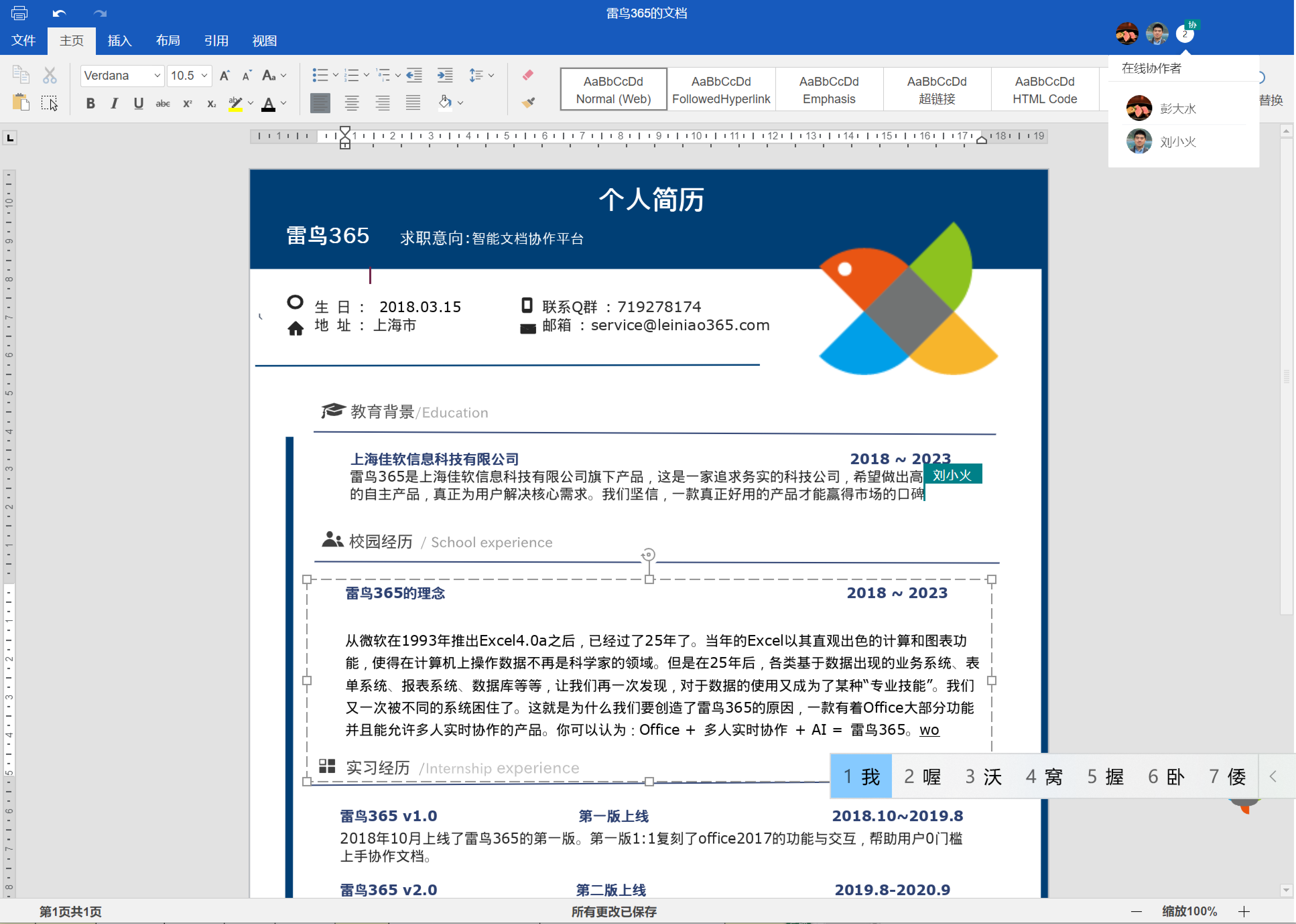Click the select-all dashed box icon
This screenshot has height=924, width=1296.
pyautogui.click(x=50, y=103)
